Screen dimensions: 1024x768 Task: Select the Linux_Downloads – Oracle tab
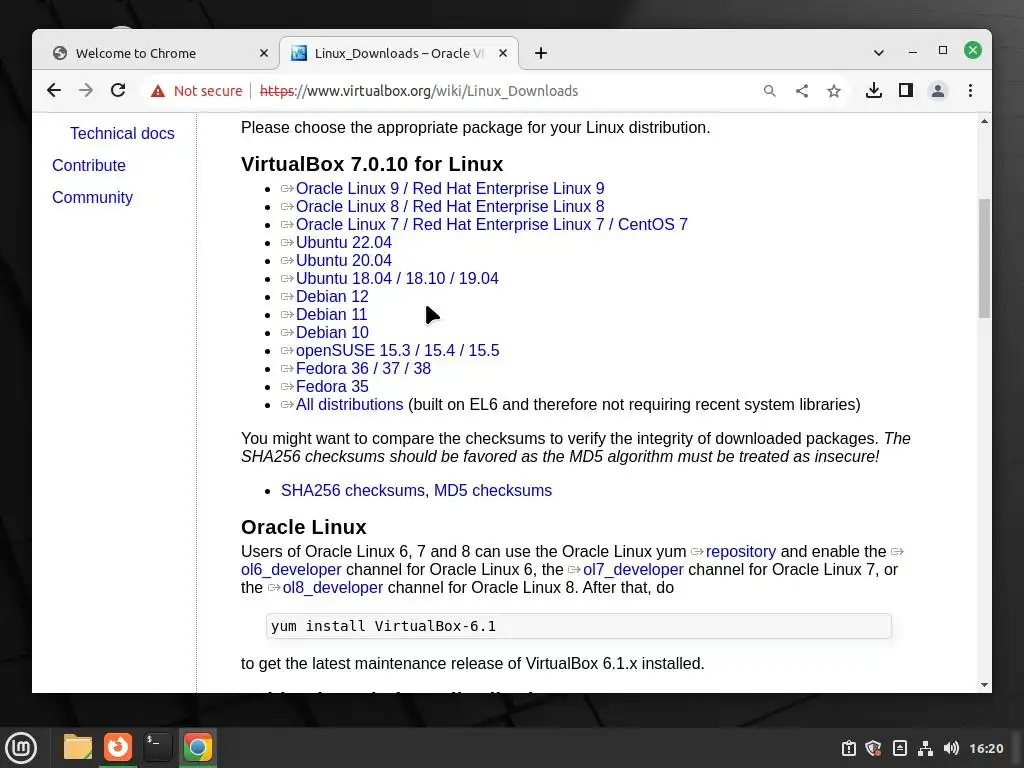[x=399, y=53]
